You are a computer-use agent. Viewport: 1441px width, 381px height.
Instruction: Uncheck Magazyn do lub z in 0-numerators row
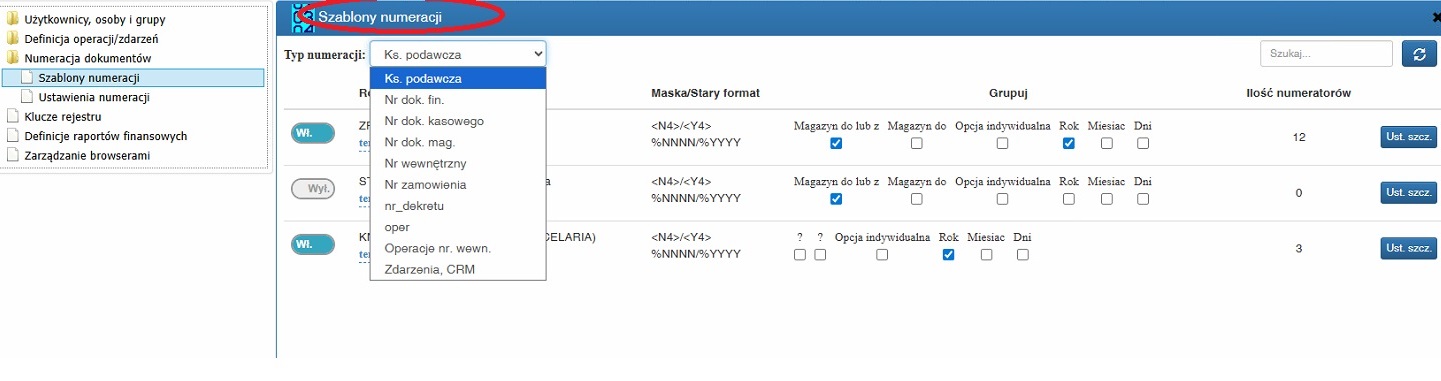[836, 199]
